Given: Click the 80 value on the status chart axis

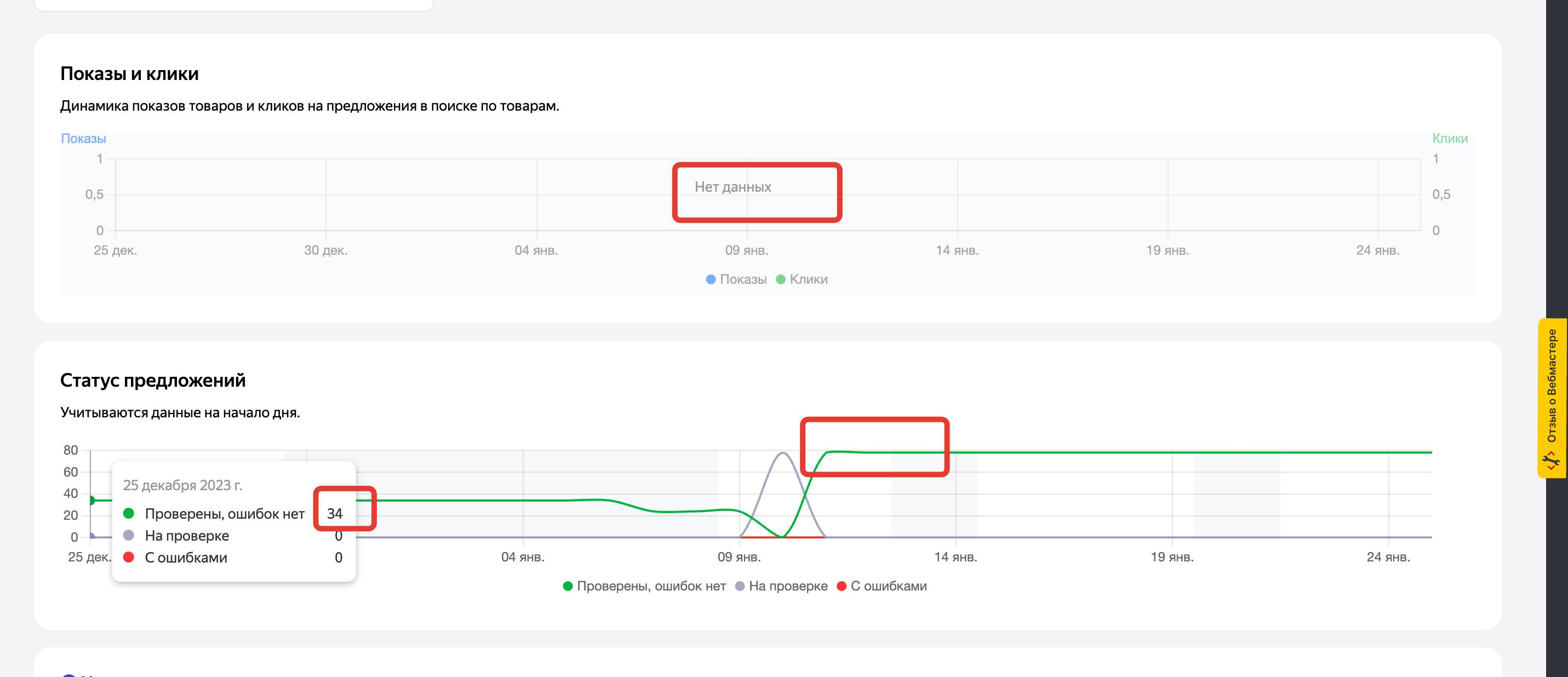Looking at the screenshot, I should coord(71,451).
